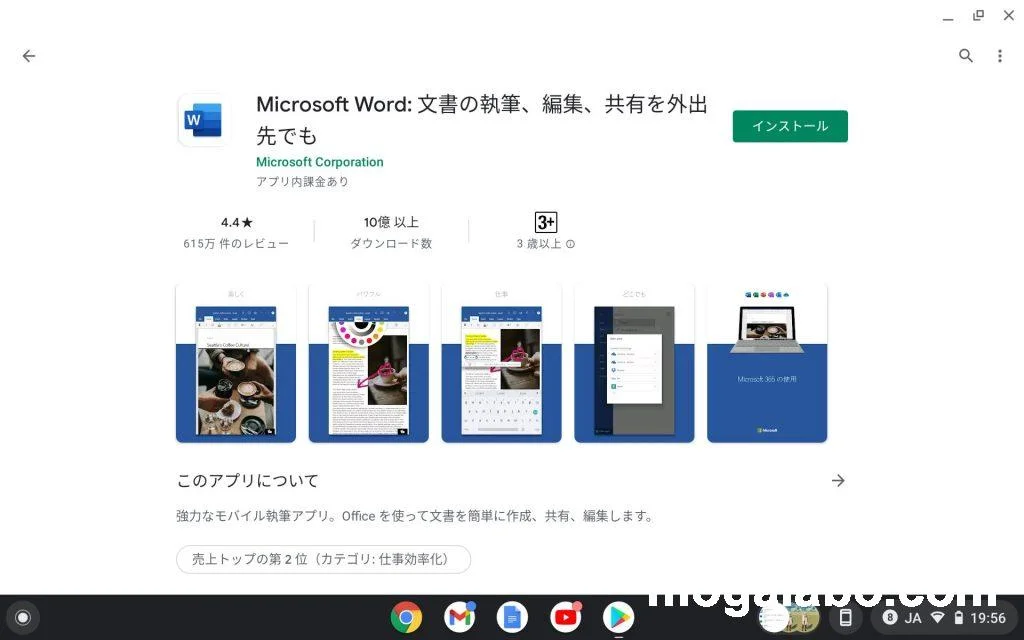1024x640 pixels.
Task: Open the 4.4 star reviews rating
Action: pos(236,232)
